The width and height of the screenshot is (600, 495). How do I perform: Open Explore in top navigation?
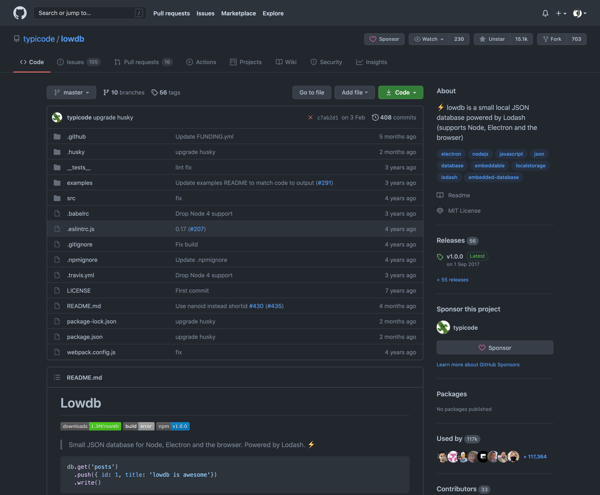coord(273,13)
